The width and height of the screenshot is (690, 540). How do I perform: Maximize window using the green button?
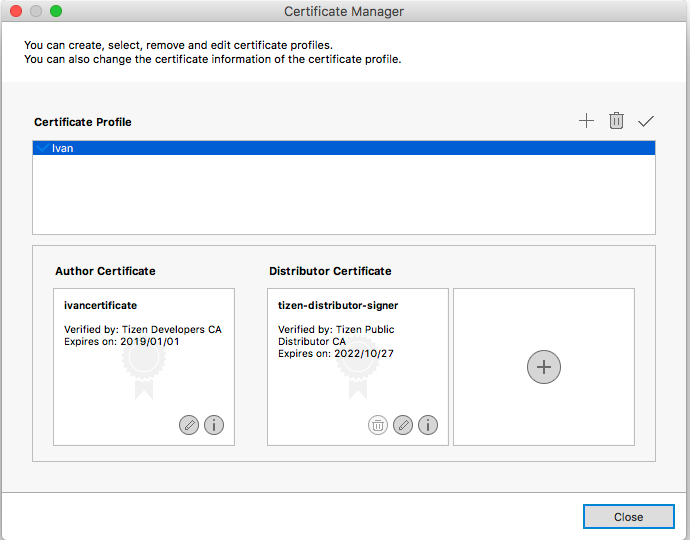pos(56,11)
